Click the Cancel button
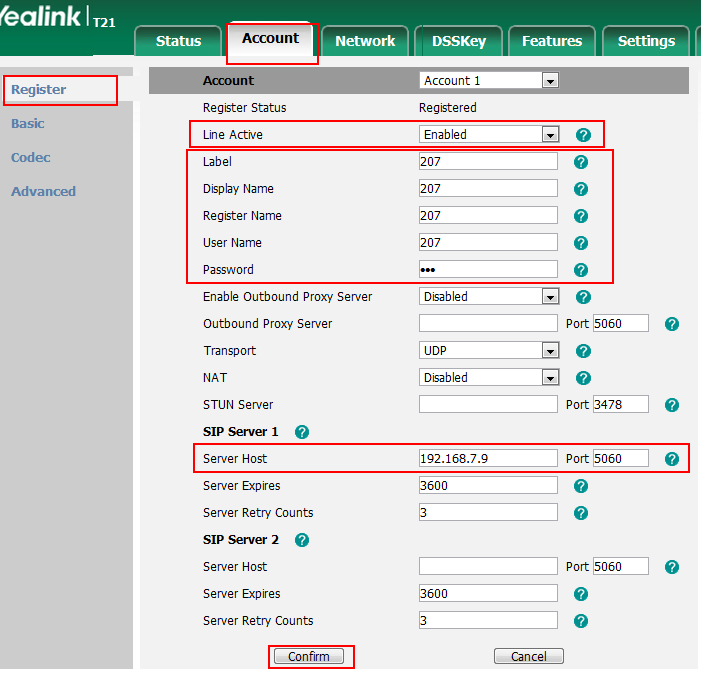 pyautogui.click(x=528, y=656)
